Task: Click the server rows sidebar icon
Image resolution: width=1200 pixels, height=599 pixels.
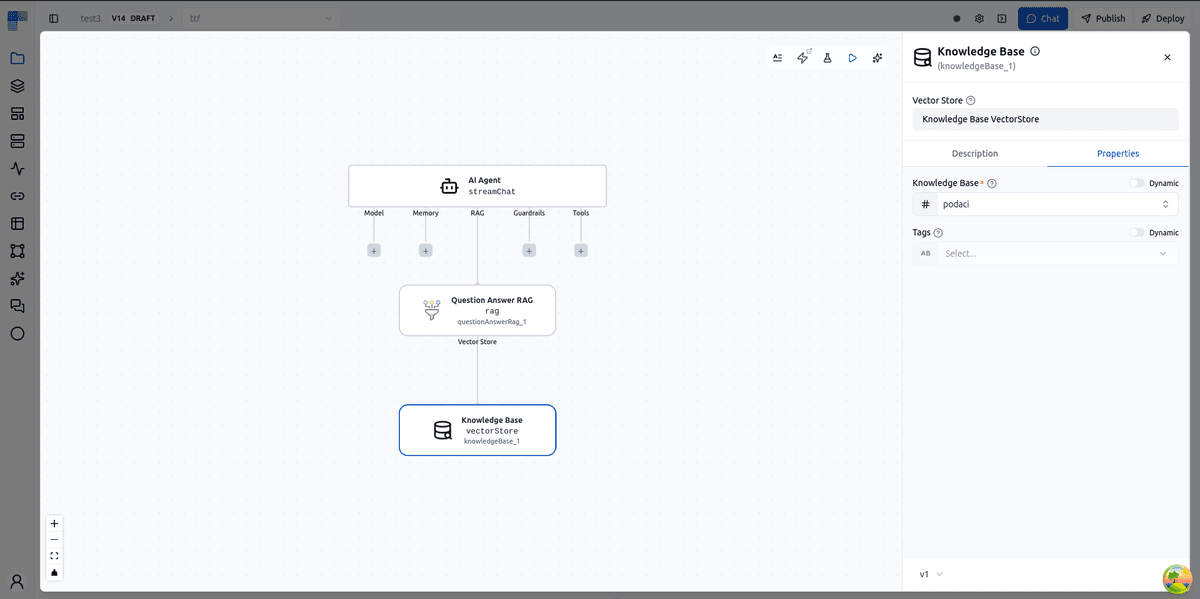Action: click(17, 141)
